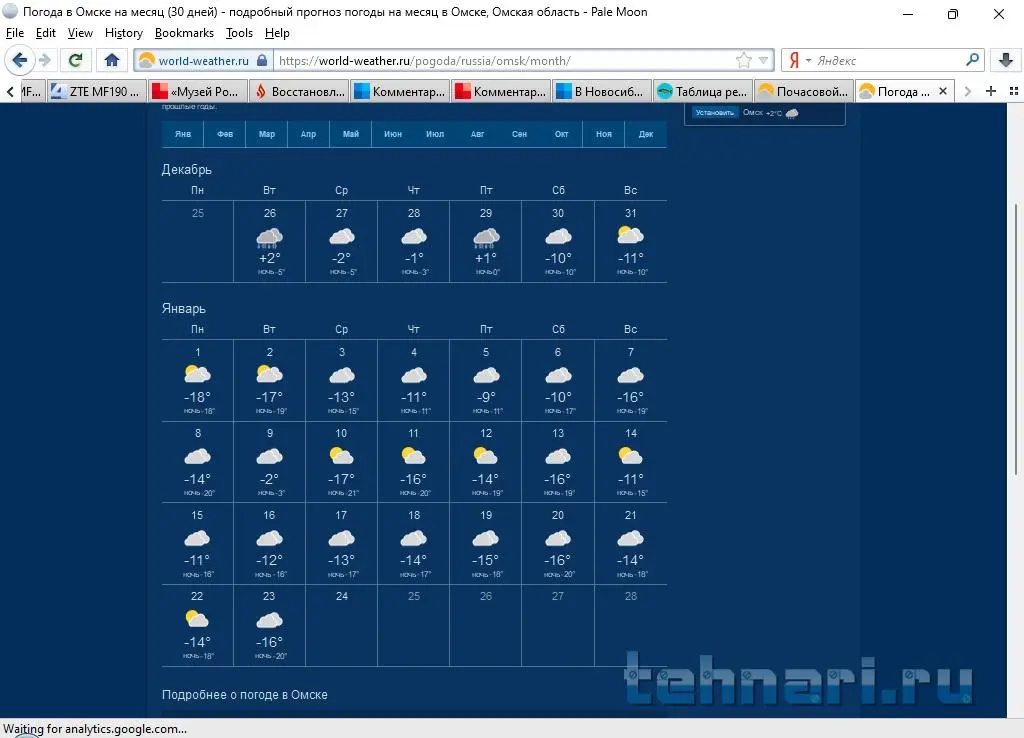
Task: Open the December 31 partly sunny icon
Action: pos(630,235)
